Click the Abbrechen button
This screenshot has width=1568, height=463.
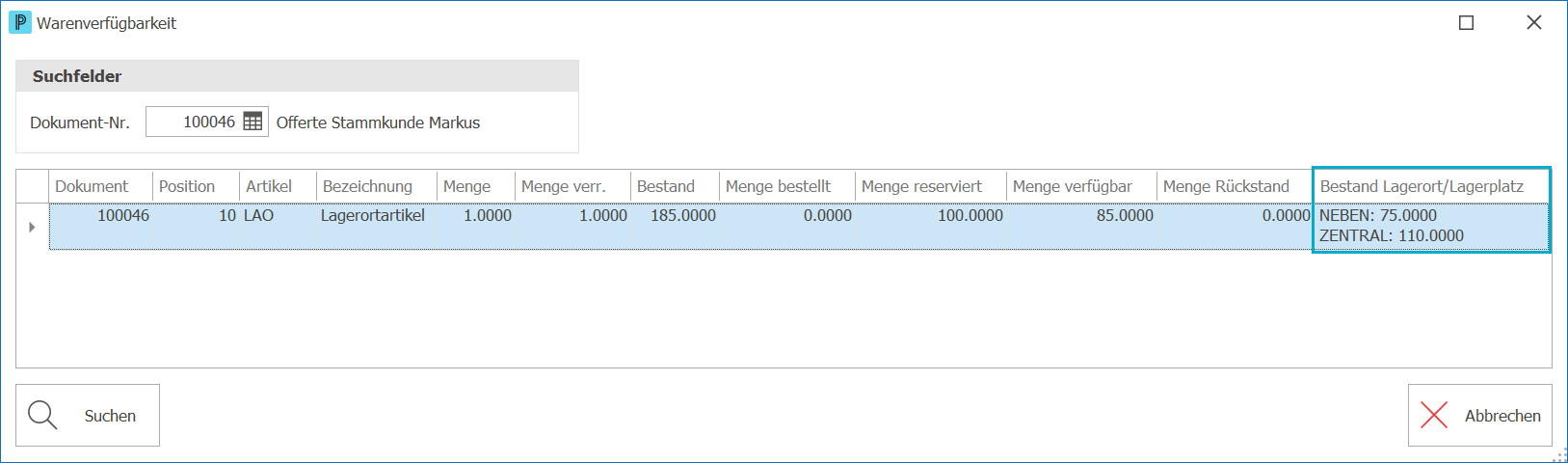(1479, 416)
